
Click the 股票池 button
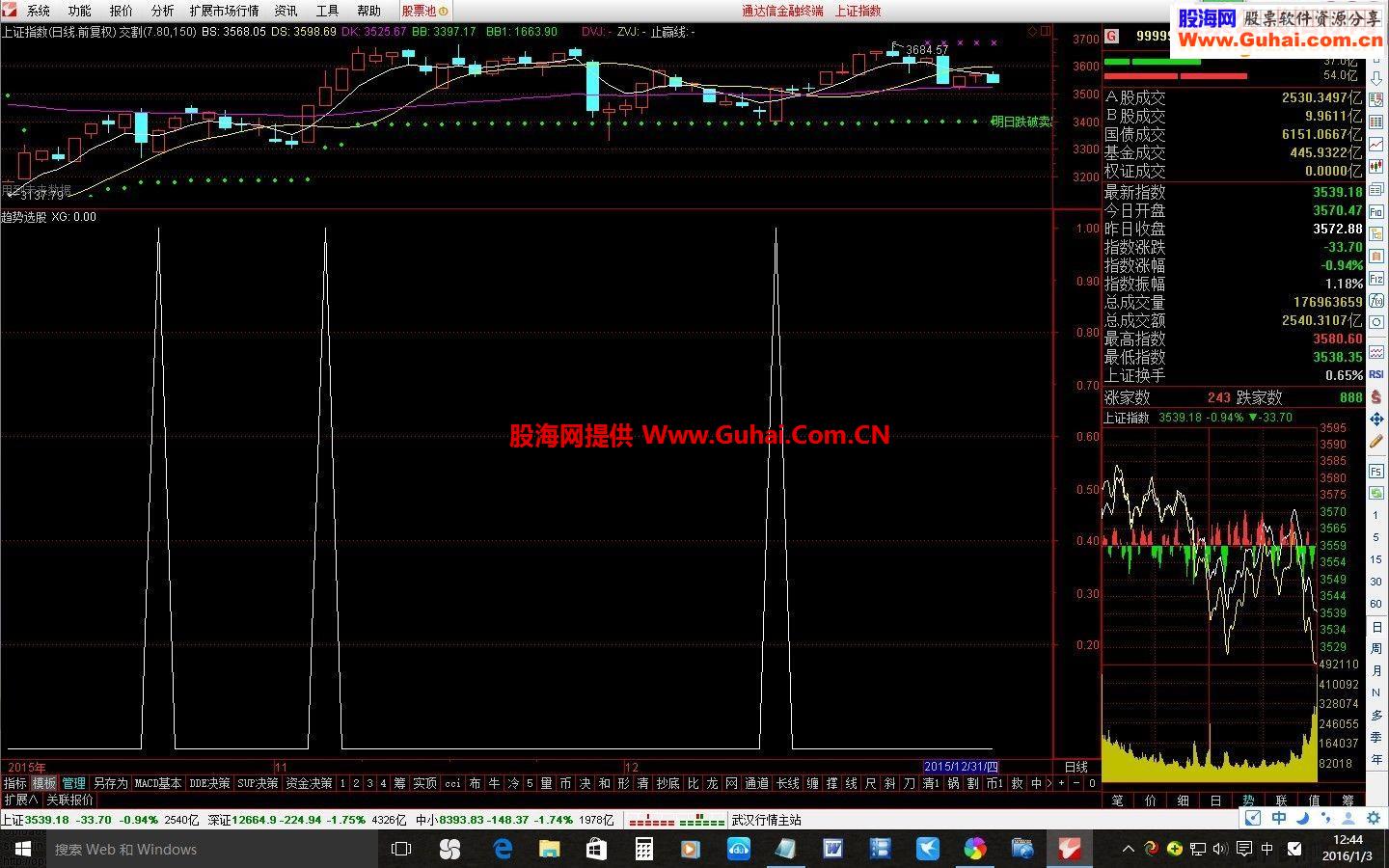pos(423,11)
